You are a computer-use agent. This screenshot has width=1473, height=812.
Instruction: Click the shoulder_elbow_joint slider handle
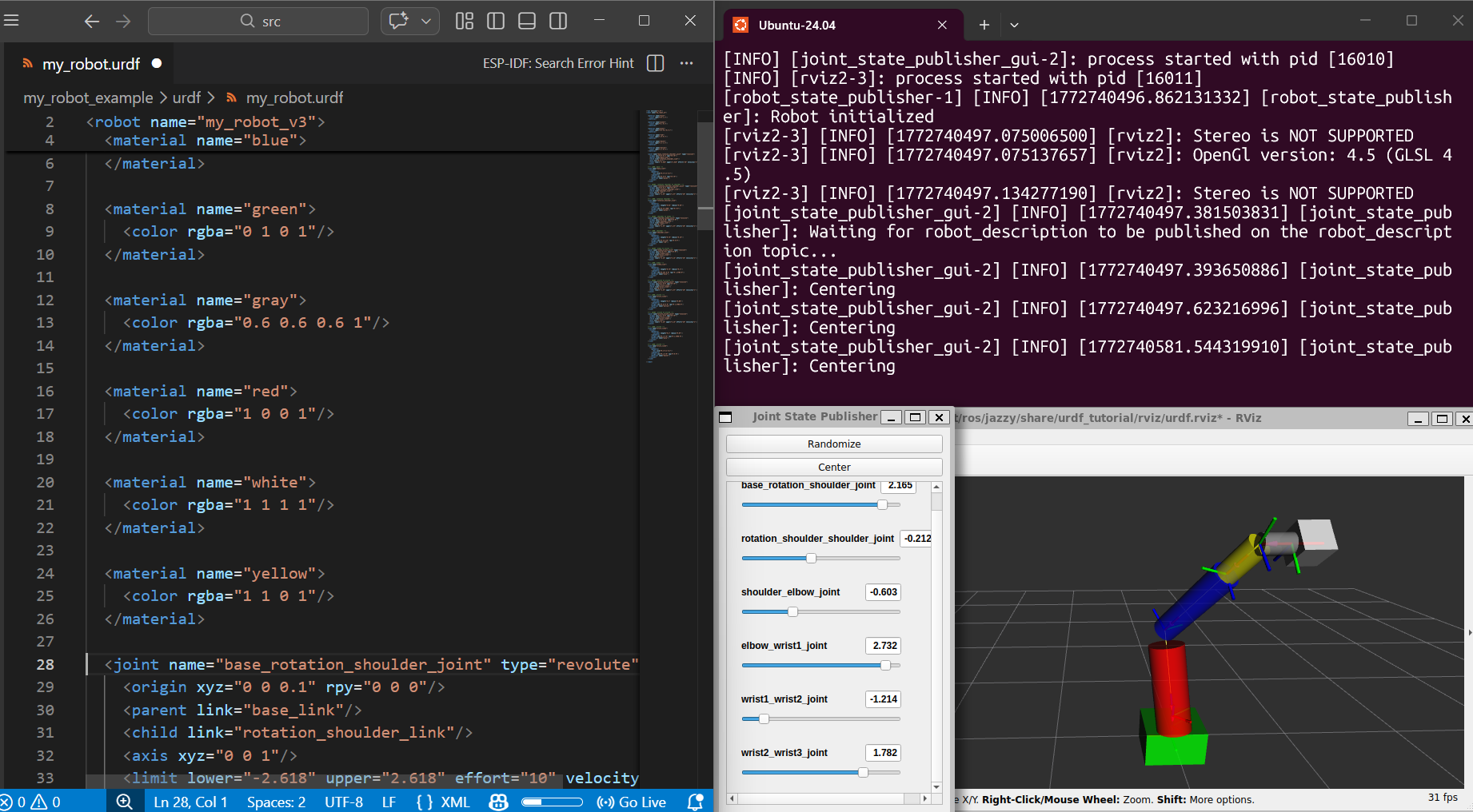(792, 612)
